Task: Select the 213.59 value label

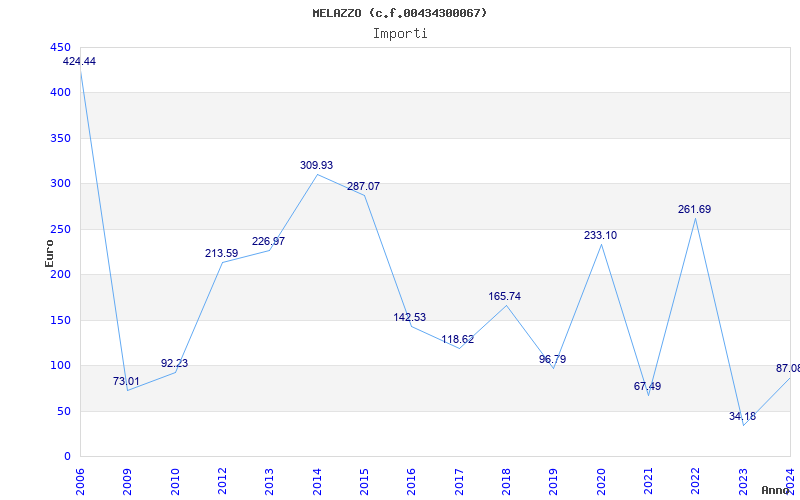Action: tap(221, 253)
